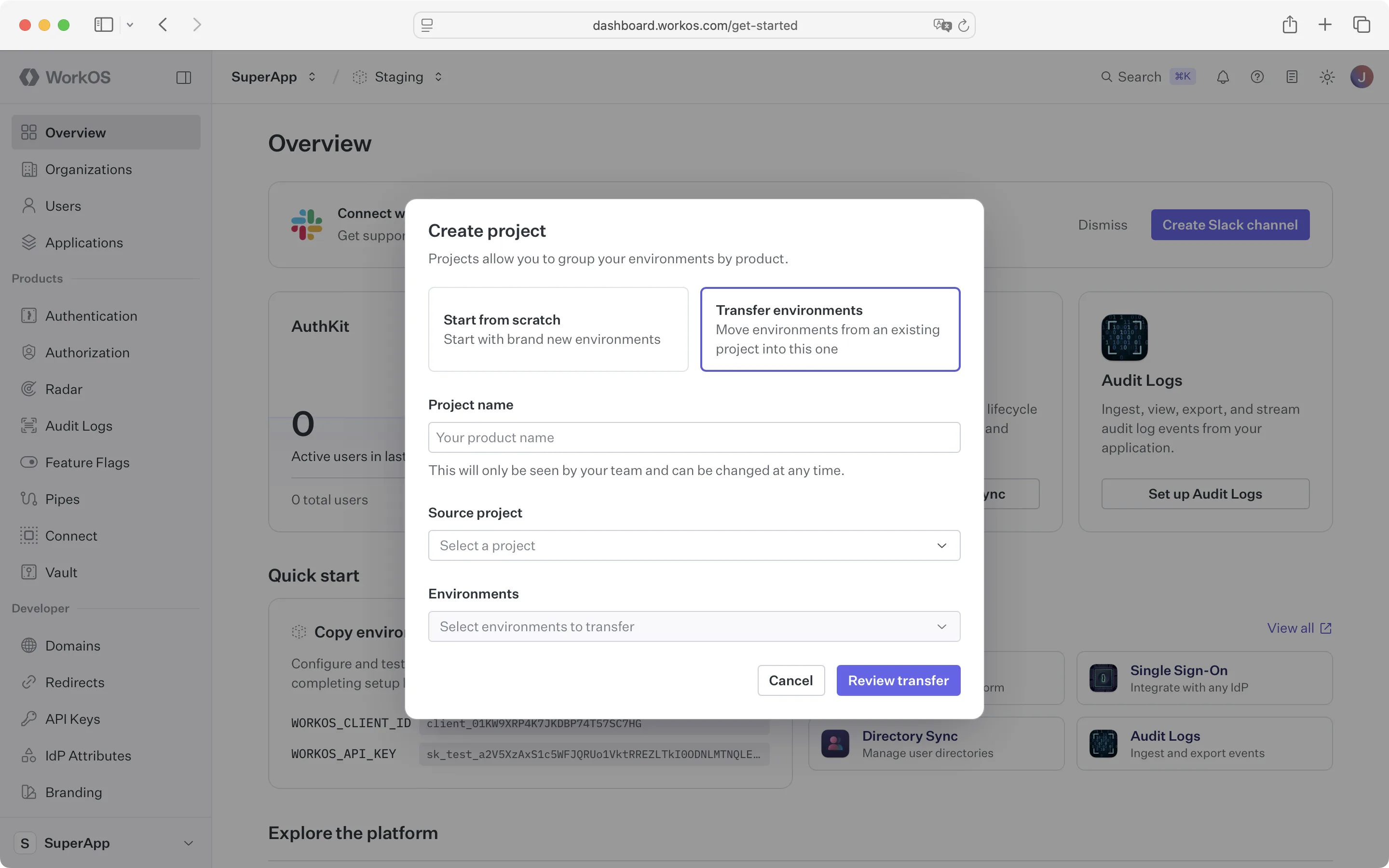Reload the page
Screen dimensions: 1389x868
point(964,25)
